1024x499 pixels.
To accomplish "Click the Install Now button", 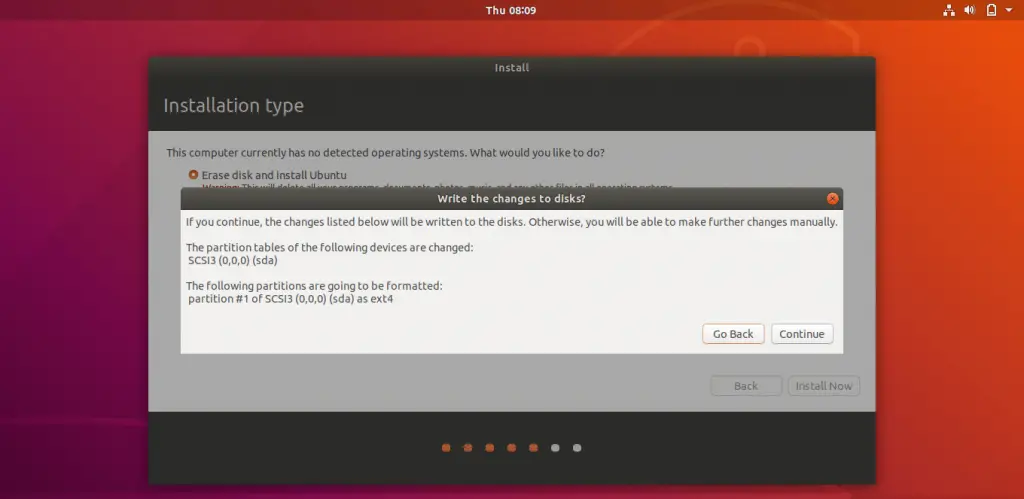I will click(824, 386).
